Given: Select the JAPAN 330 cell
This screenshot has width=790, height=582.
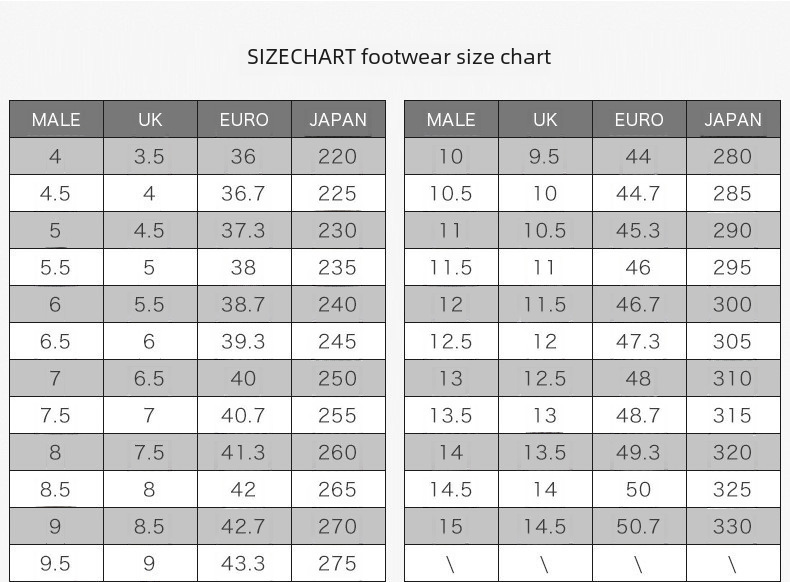Looking at the screenshot, I should [x=732, y=527].
